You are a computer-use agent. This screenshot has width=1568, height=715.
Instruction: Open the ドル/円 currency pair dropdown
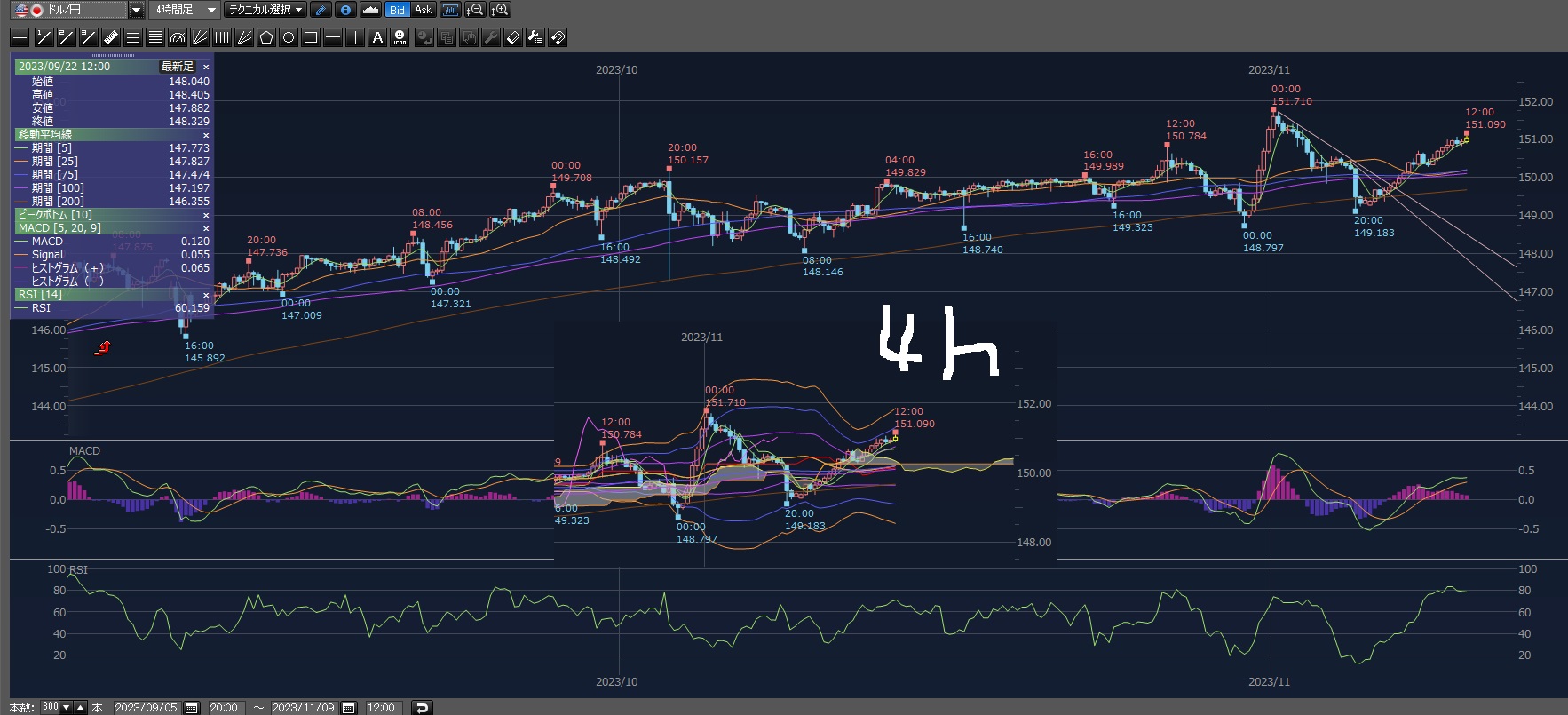click(136, 10)
